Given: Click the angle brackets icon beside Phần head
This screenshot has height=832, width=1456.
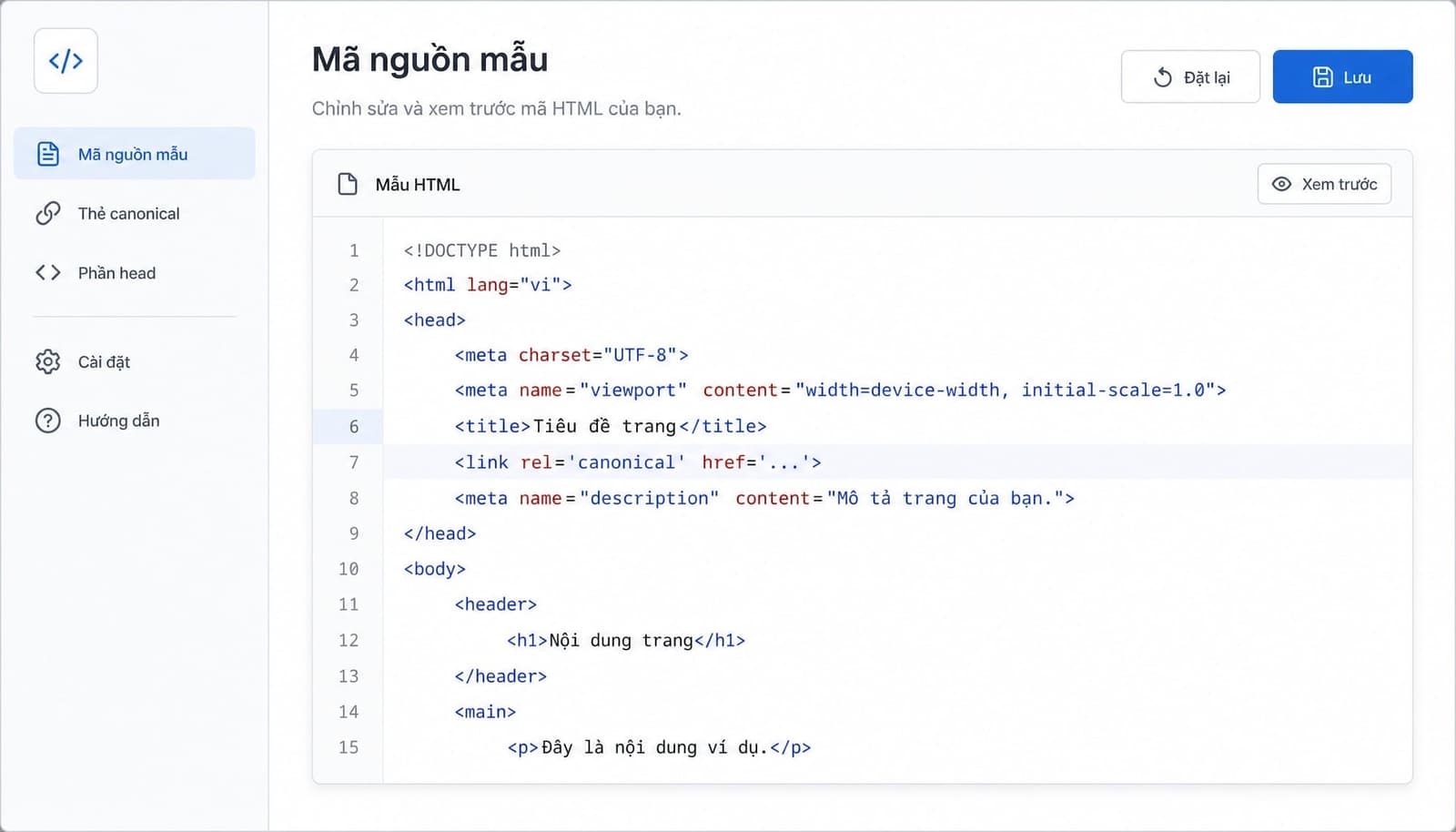Looking at the screenshot, I should (48, 273).
